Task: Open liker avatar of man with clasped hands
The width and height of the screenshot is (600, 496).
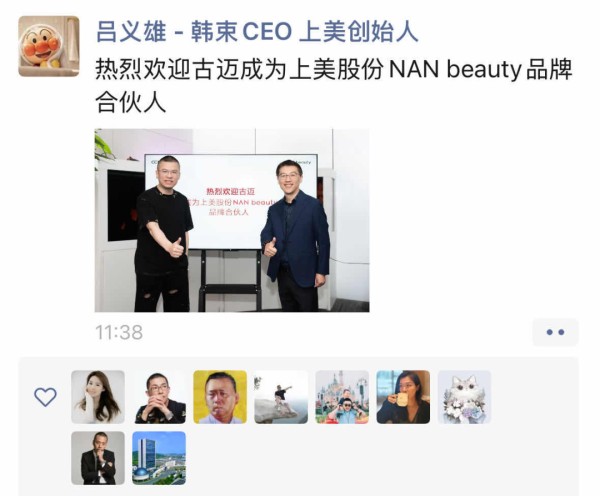Action: click(159, 397)
